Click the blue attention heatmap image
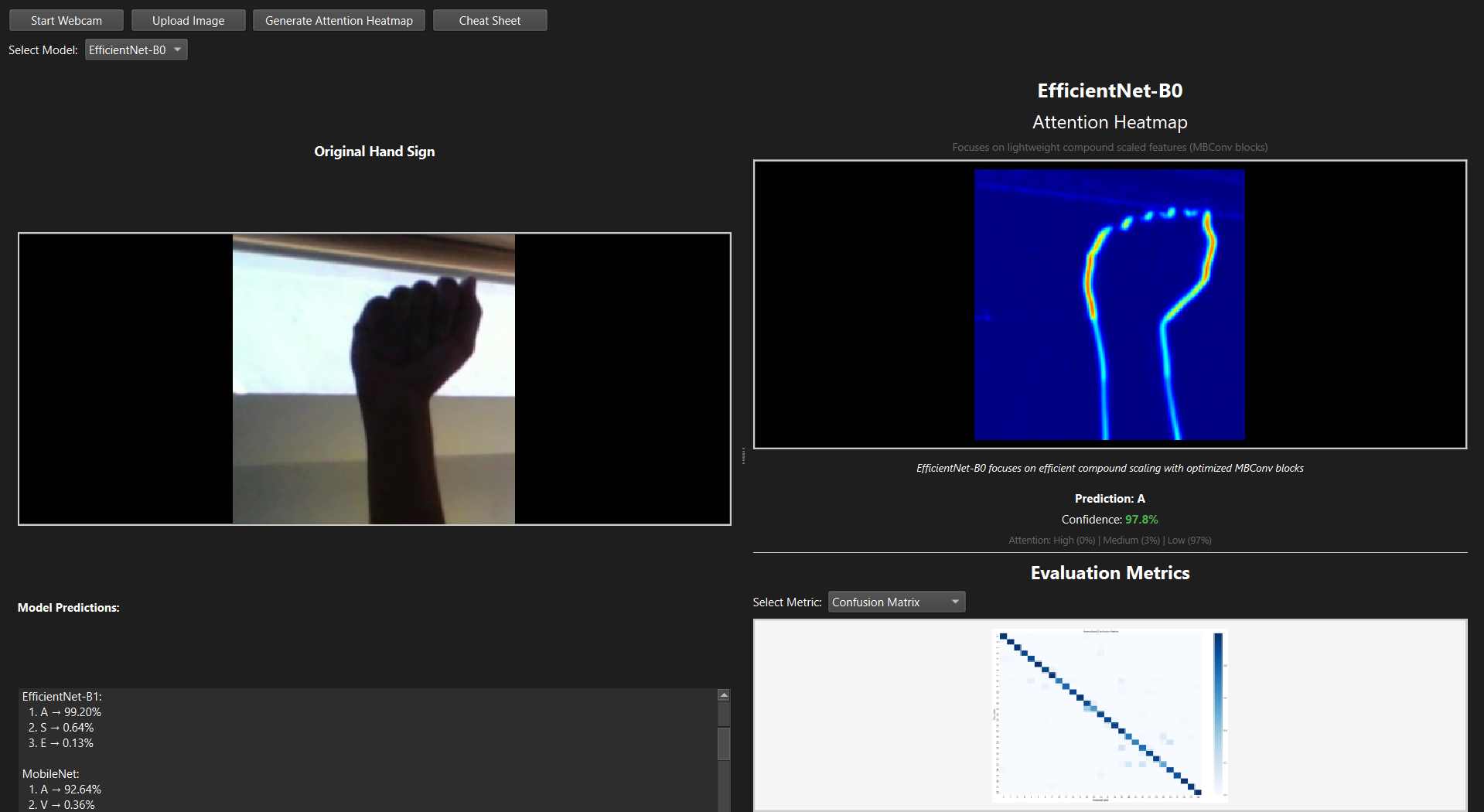Screen dimensions: 1484x812 pyautogui.click(x=1109, y=305)
